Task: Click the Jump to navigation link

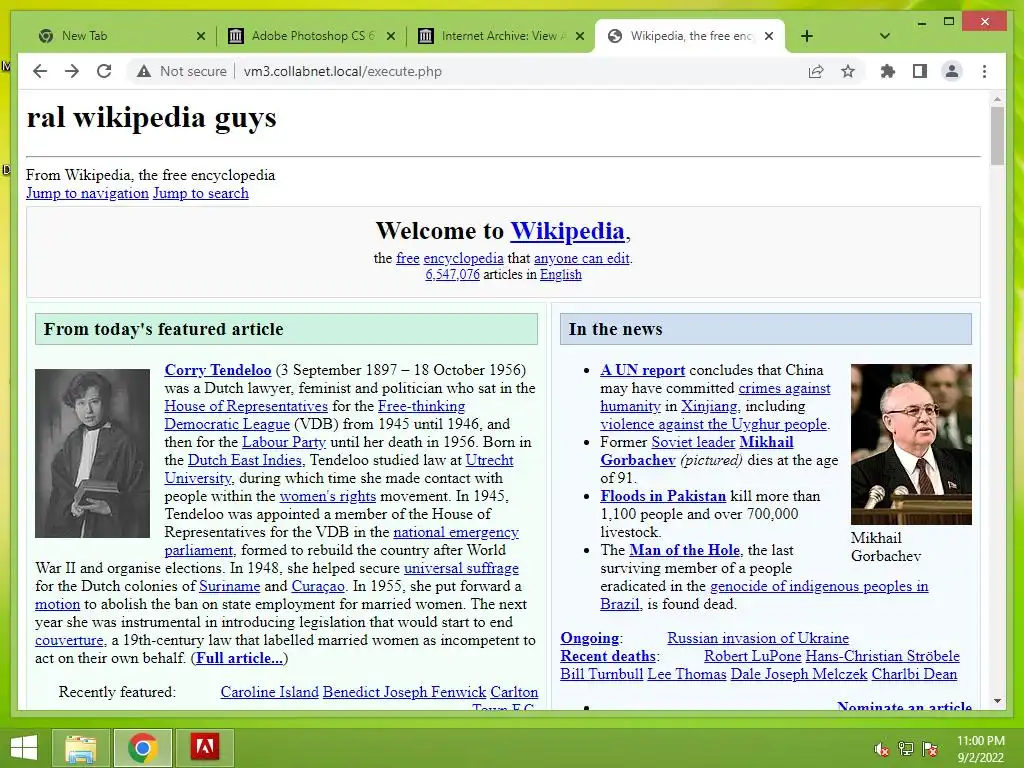Action: 87,193
